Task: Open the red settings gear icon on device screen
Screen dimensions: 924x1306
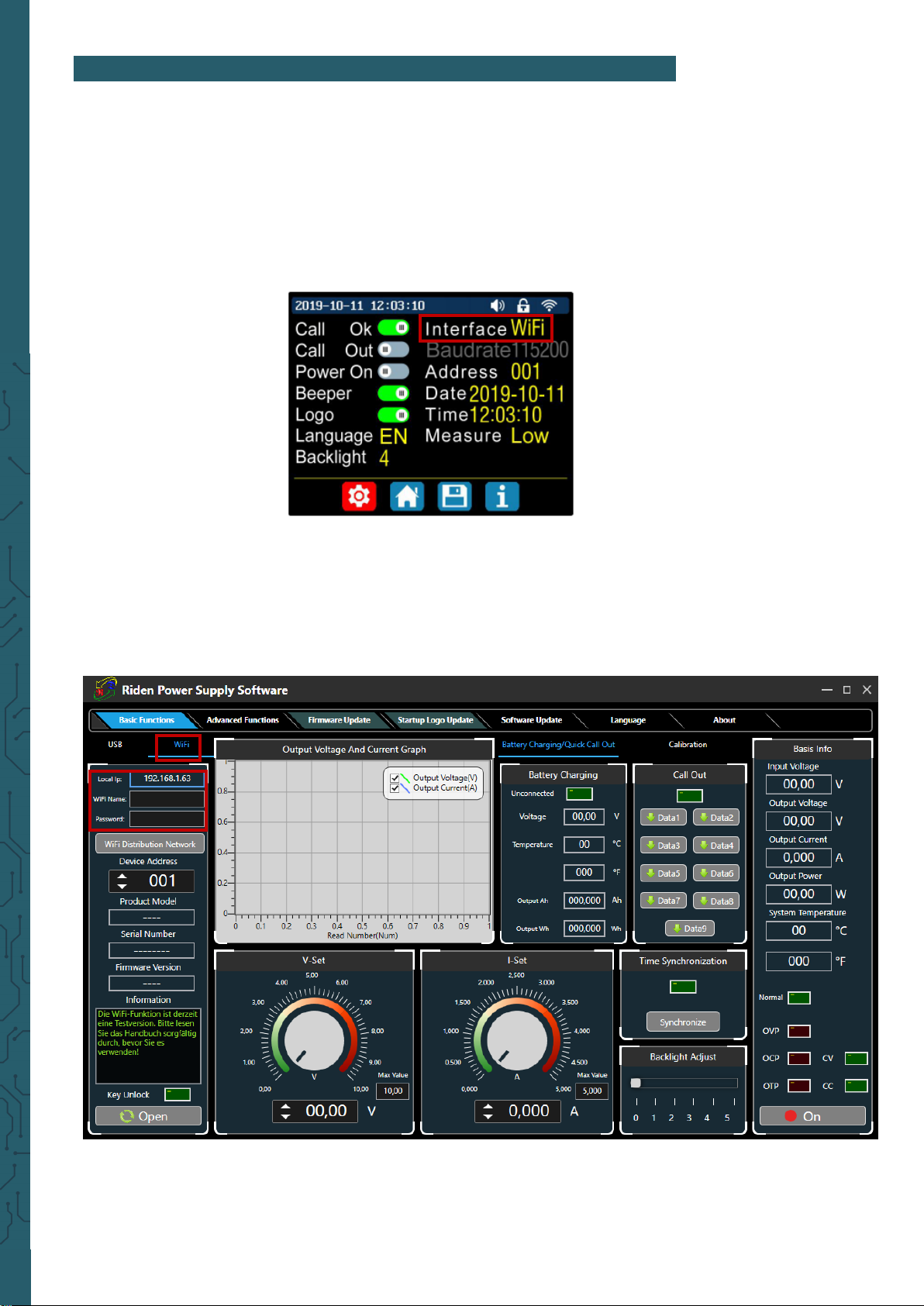Action: (359, 496)
